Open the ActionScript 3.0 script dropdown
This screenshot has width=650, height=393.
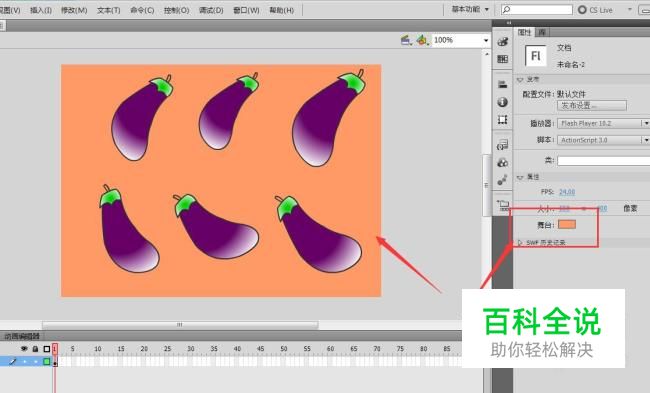603,140
